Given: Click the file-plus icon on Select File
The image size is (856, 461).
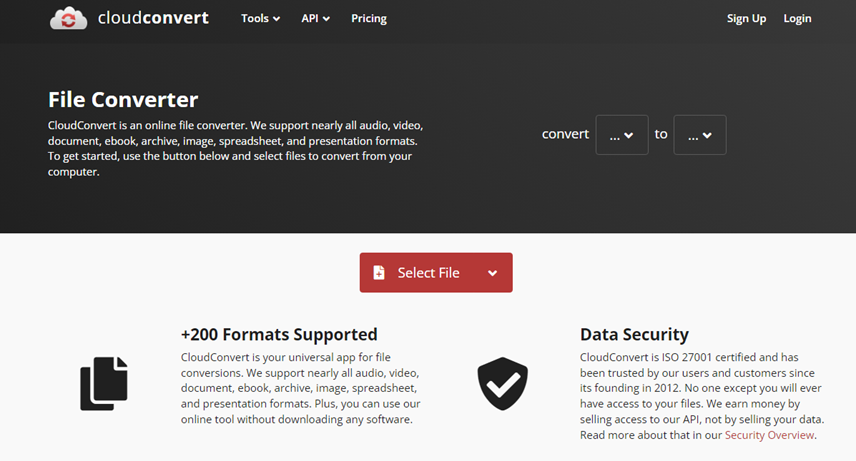Looking at the screenshot, I should (x=379, y=273).
